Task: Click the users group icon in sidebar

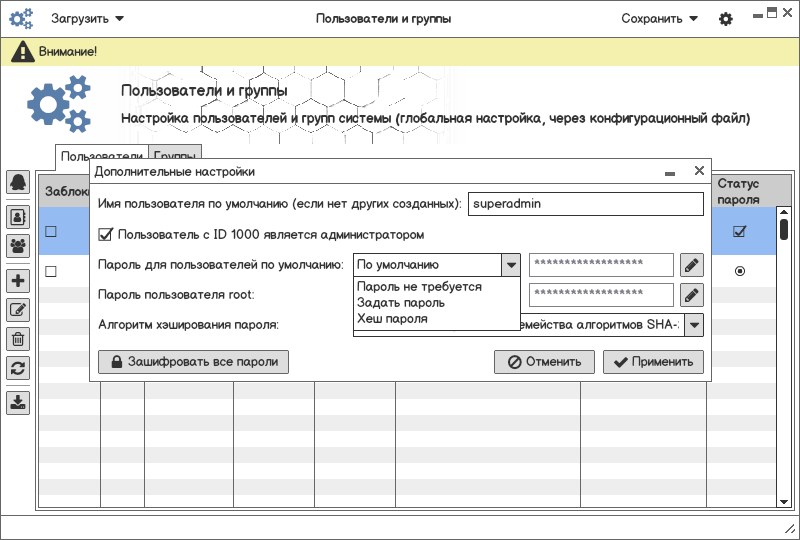Action: (x=18, y=244)
